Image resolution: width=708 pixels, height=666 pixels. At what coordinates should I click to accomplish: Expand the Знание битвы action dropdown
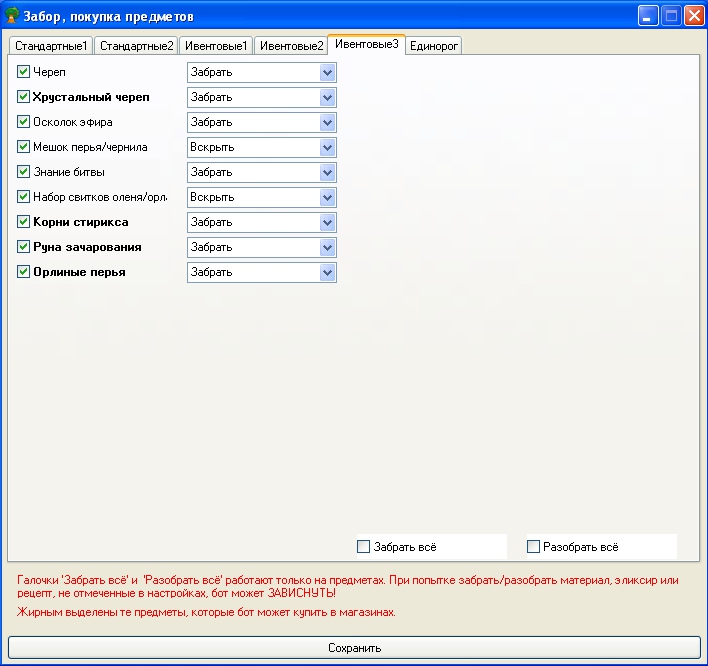pyautogui.click(x=327, y=172)
